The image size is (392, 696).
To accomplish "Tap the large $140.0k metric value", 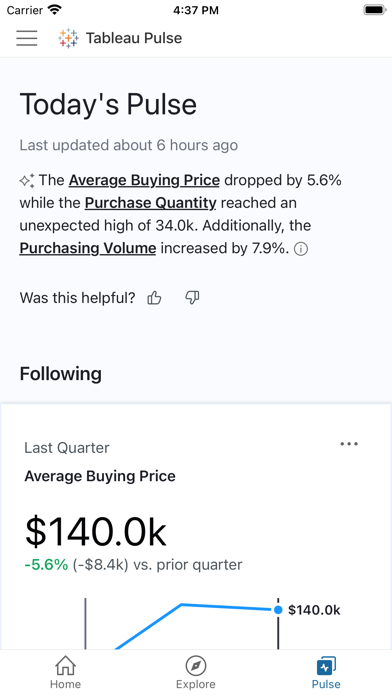I will click(x=95, y=531).
